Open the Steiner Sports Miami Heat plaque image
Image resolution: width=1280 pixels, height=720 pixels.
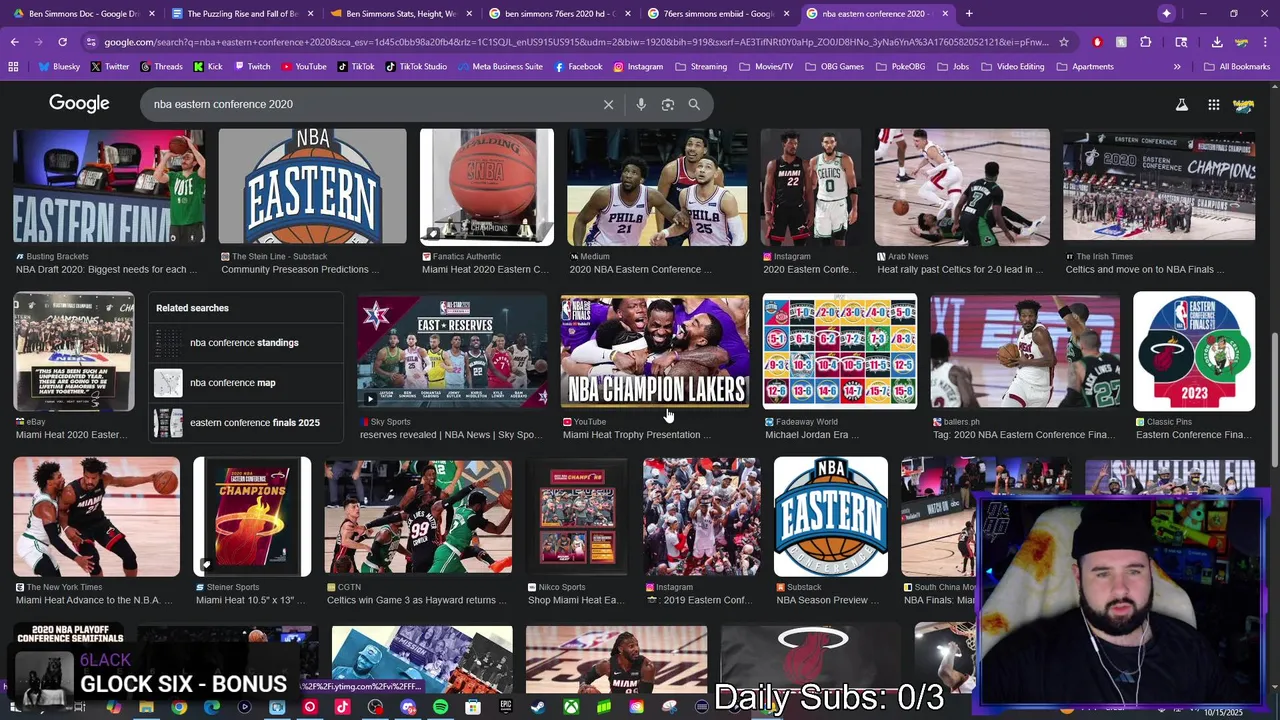pyautogui.click(x=252, y=517)
